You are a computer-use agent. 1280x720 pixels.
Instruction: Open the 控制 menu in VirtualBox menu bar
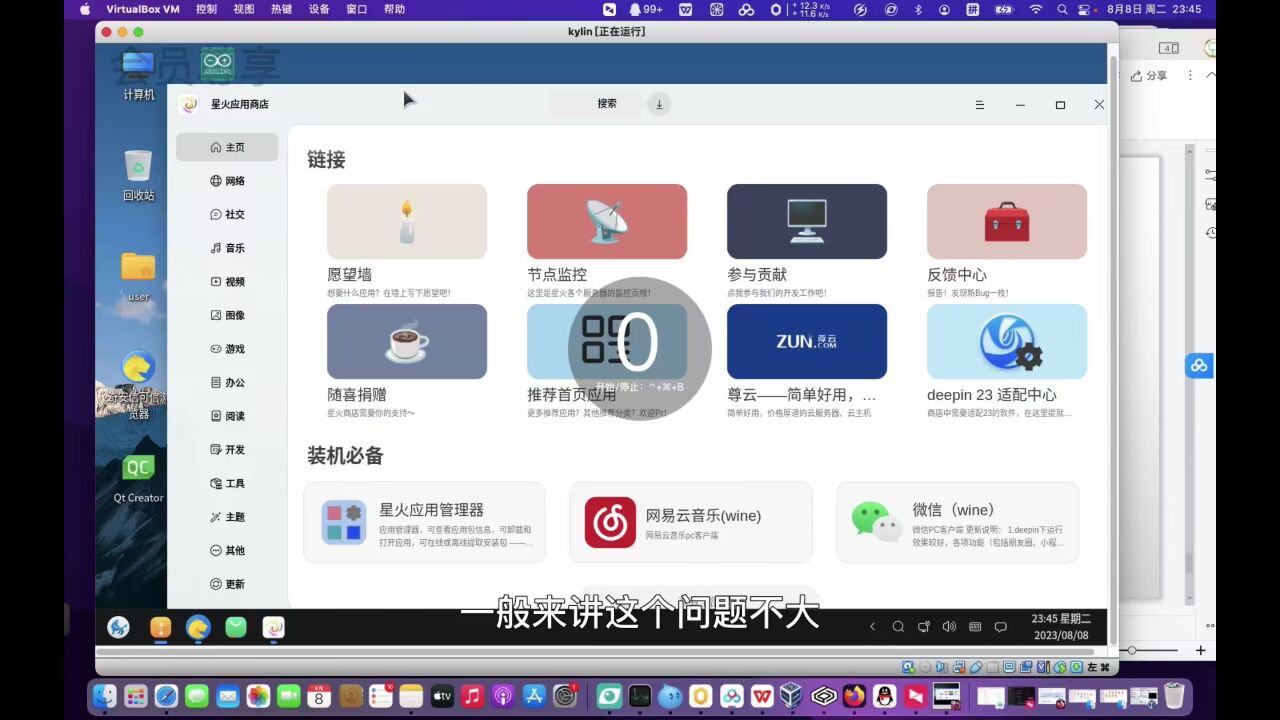click(206, 9)
